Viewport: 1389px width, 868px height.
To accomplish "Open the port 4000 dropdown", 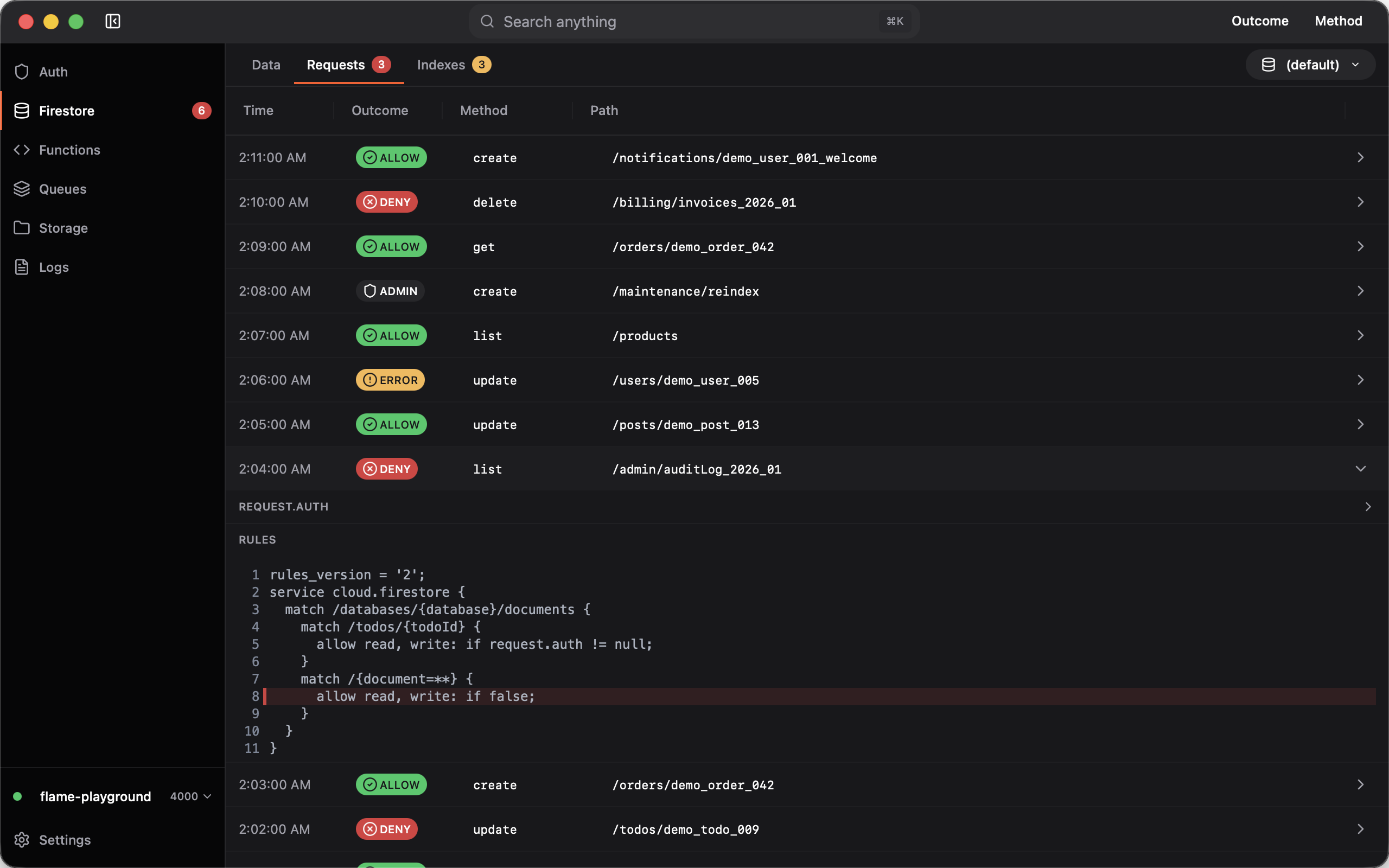I will click(190, 796).
